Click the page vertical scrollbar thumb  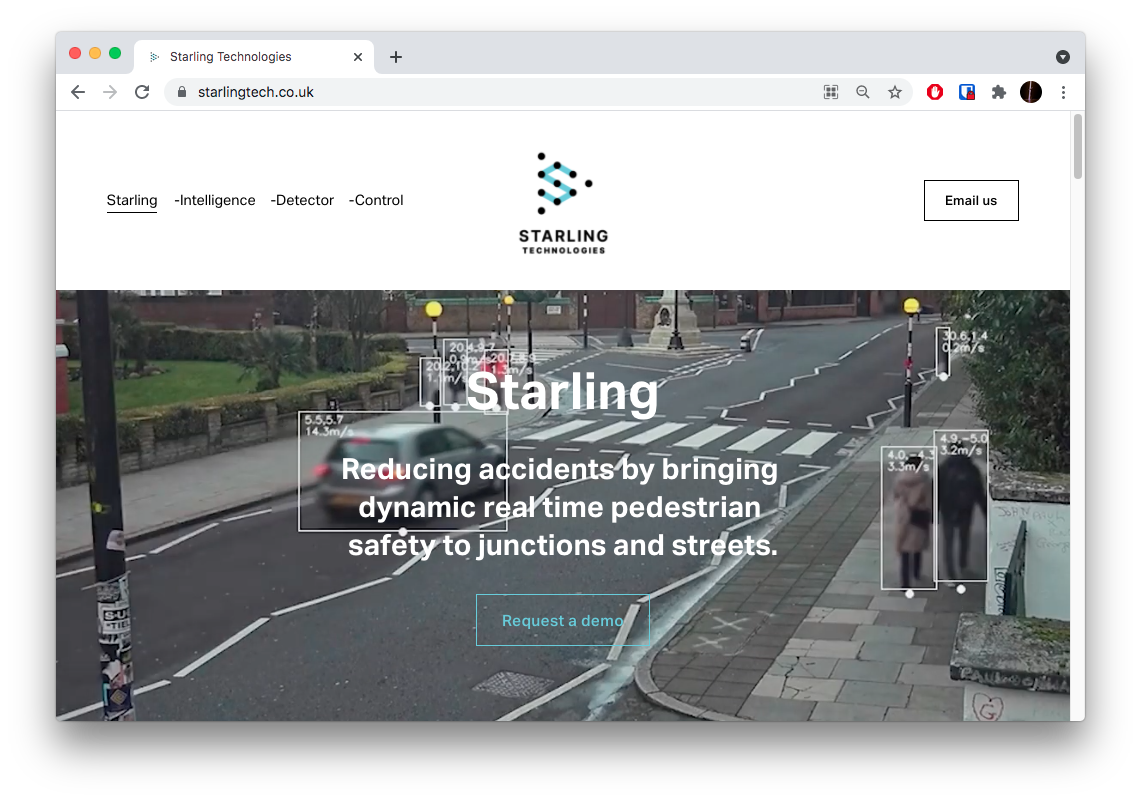pos(1078,146)
